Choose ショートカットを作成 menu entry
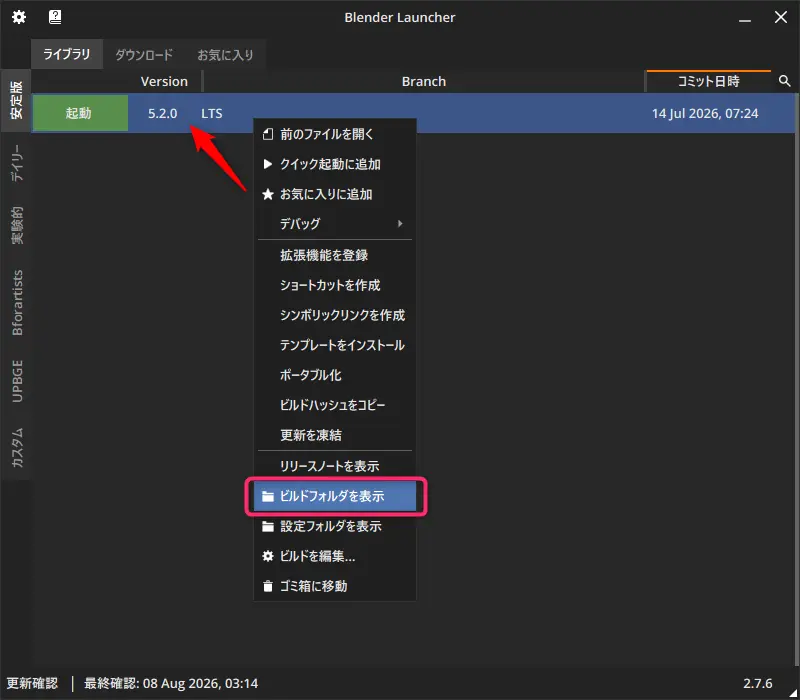The height and width of the screenshot is (700, 800). (x=335, y=285)
